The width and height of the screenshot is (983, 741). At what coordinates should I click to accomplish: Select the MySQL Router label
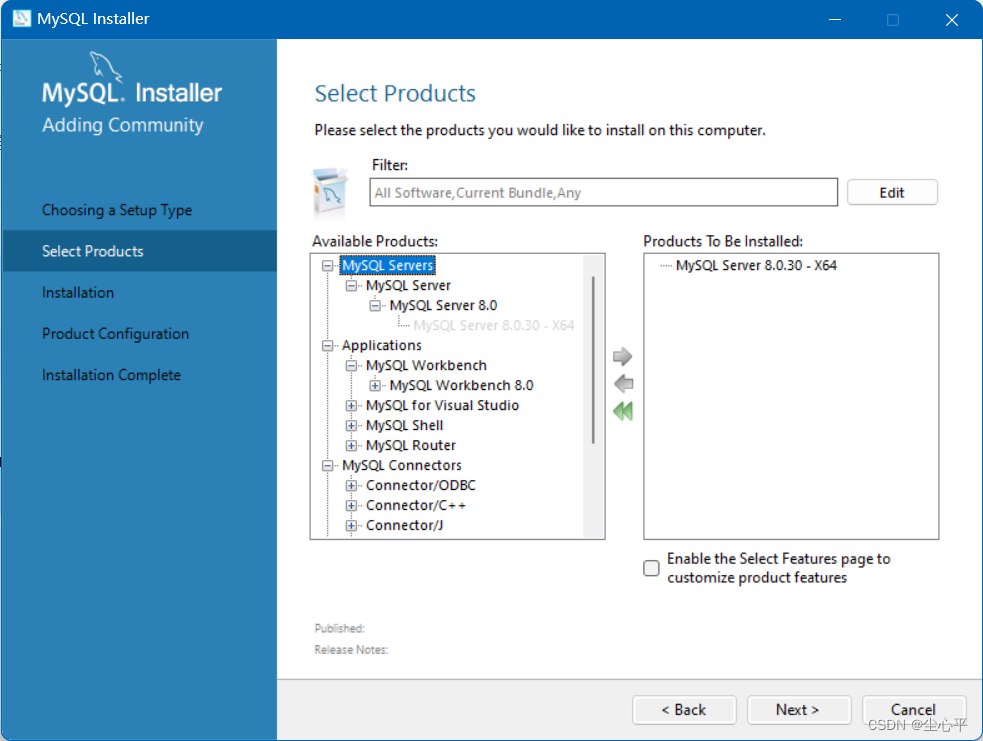click(411, 446)
